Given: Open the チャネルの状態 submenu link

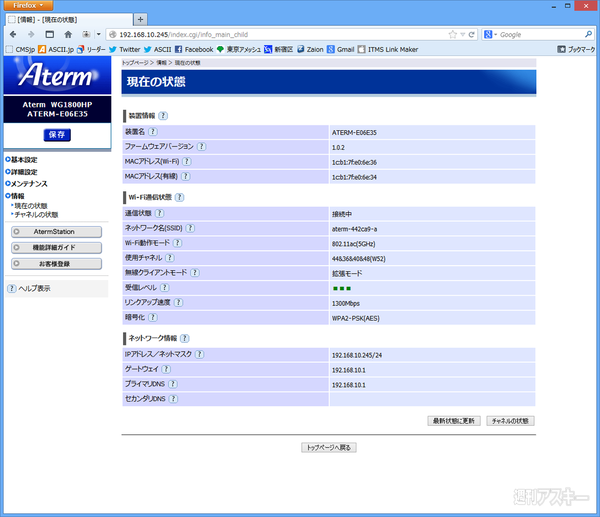Looking at the screenshot, I should click(x=36, y=215).
